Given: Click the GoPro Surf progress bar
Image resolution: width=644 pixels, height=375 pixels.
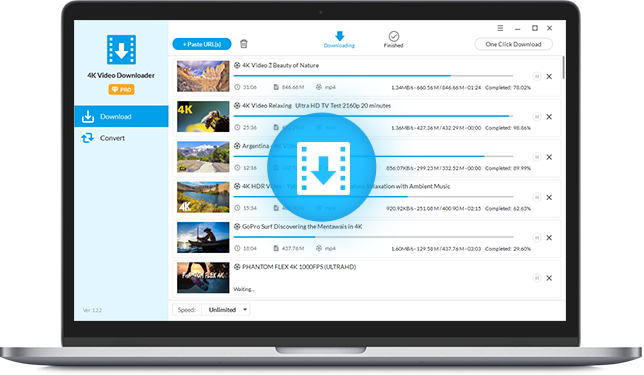Looking at the screenshot, I should tap(373, 237).
